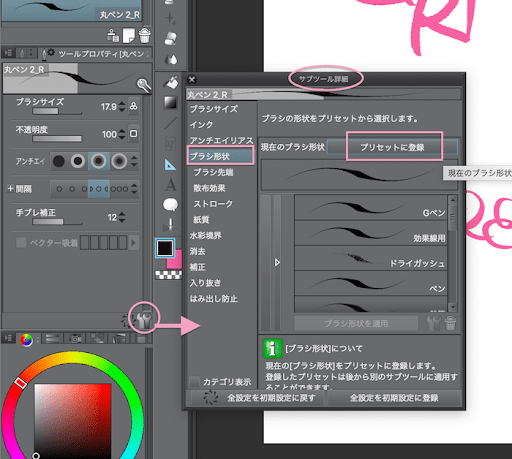
Task: Click the magnifier icon on brush preview
Action: (x=144, y=85)
